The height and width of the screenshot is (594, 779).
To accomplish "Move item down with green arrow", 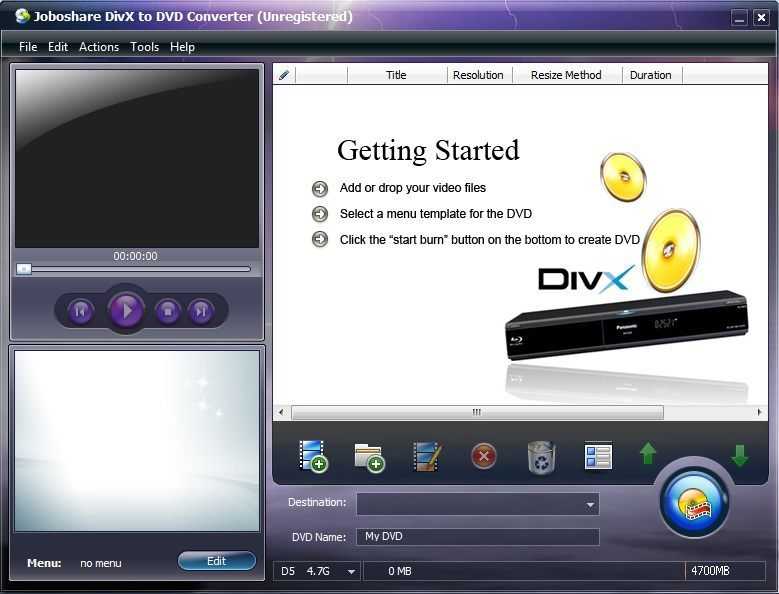I will tap(740, 455).
